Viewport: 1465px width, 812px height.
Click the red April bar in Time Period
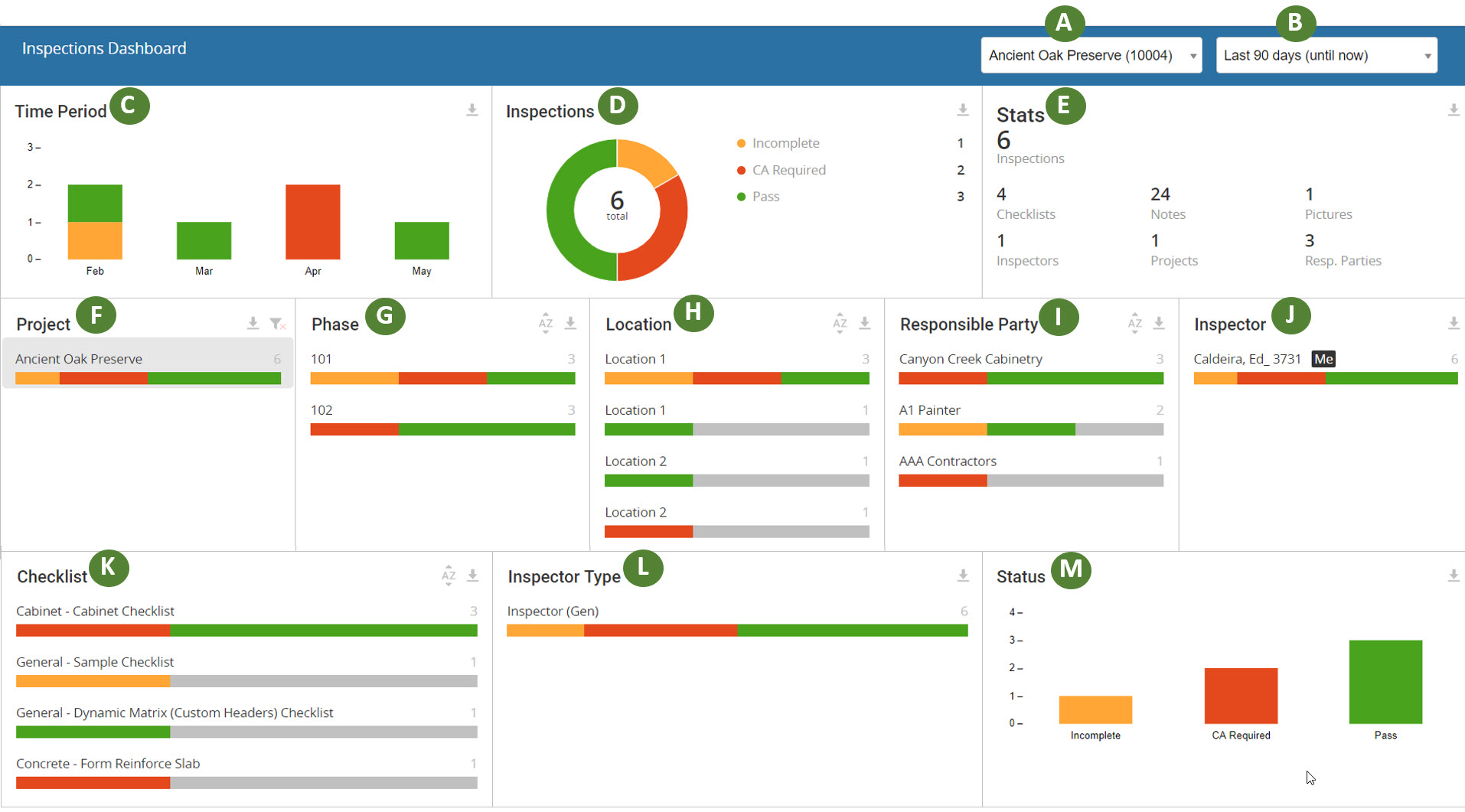coord(312,222)
